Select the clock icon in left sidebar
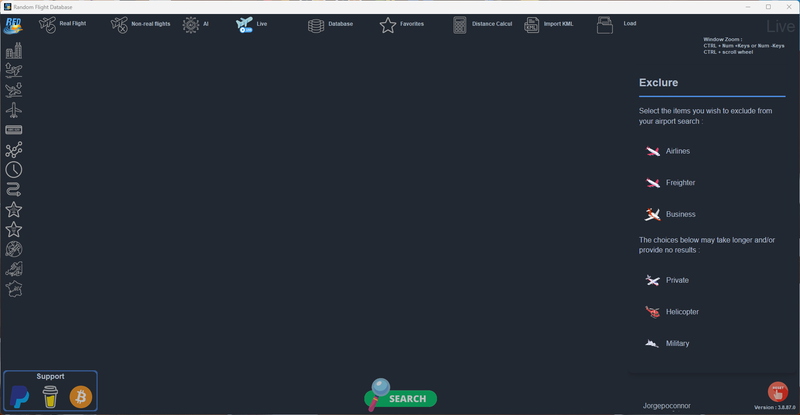 coord(13,170)
